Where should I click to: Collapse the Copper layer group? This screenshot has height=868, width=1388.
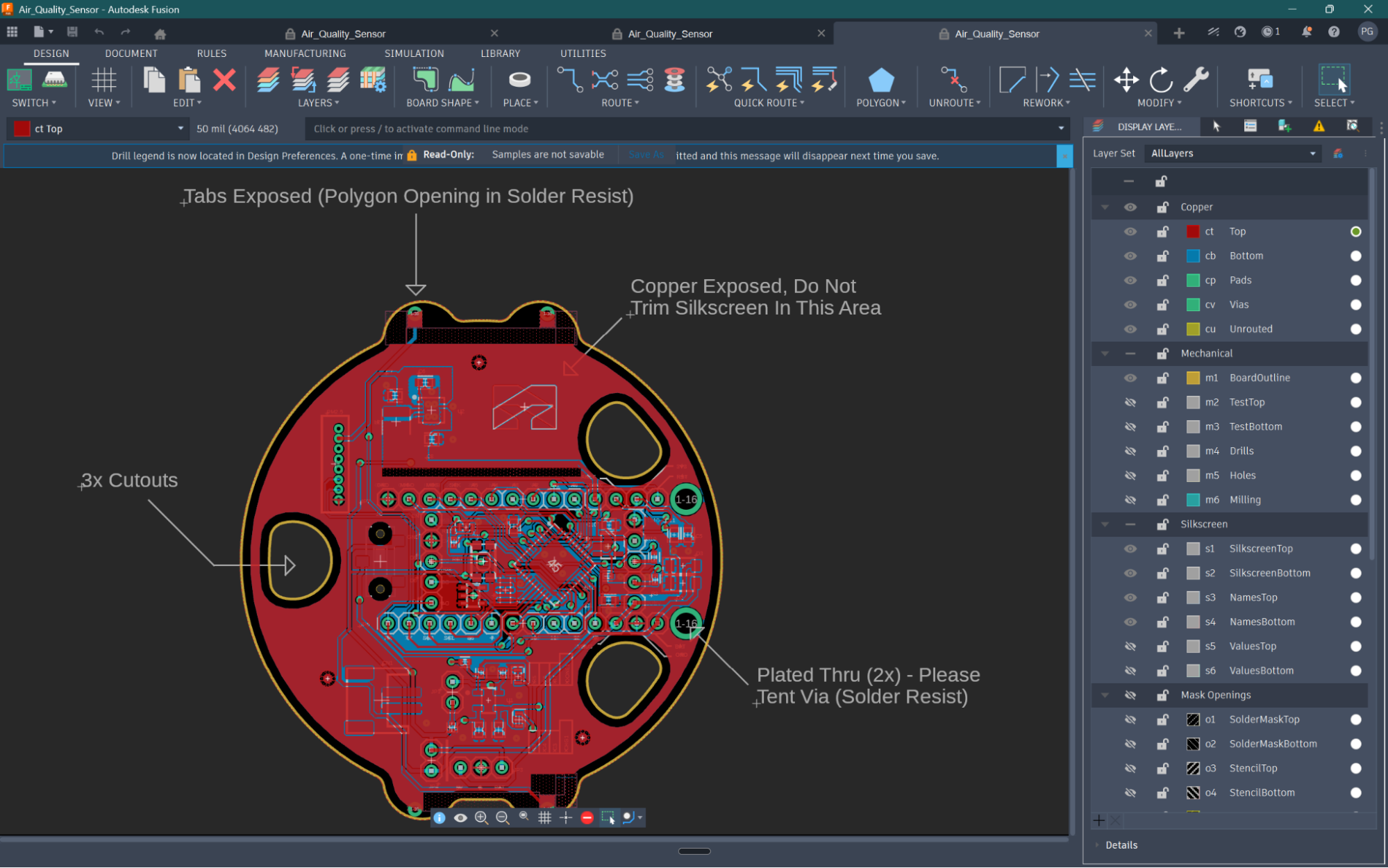click(1105, 207)
